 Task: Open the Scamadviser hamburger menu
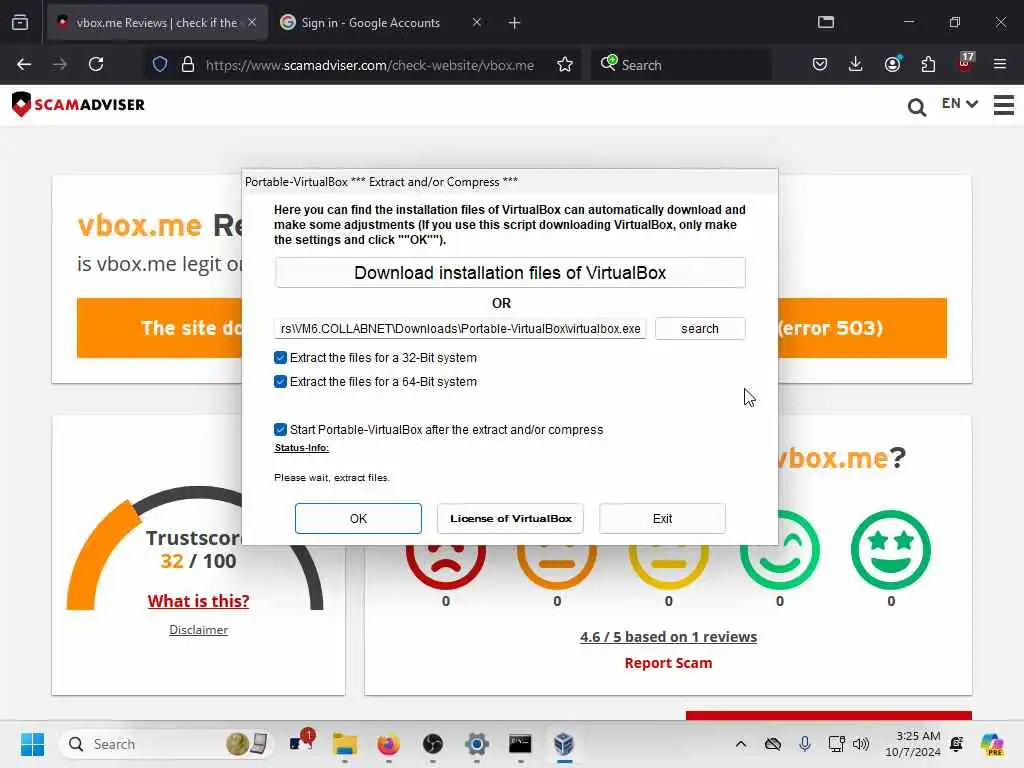pos(1004,104)
